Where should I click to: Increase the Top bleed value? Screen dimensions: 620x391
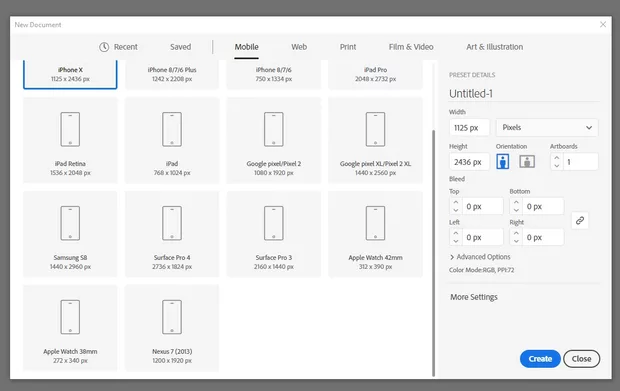coord(456,202)
